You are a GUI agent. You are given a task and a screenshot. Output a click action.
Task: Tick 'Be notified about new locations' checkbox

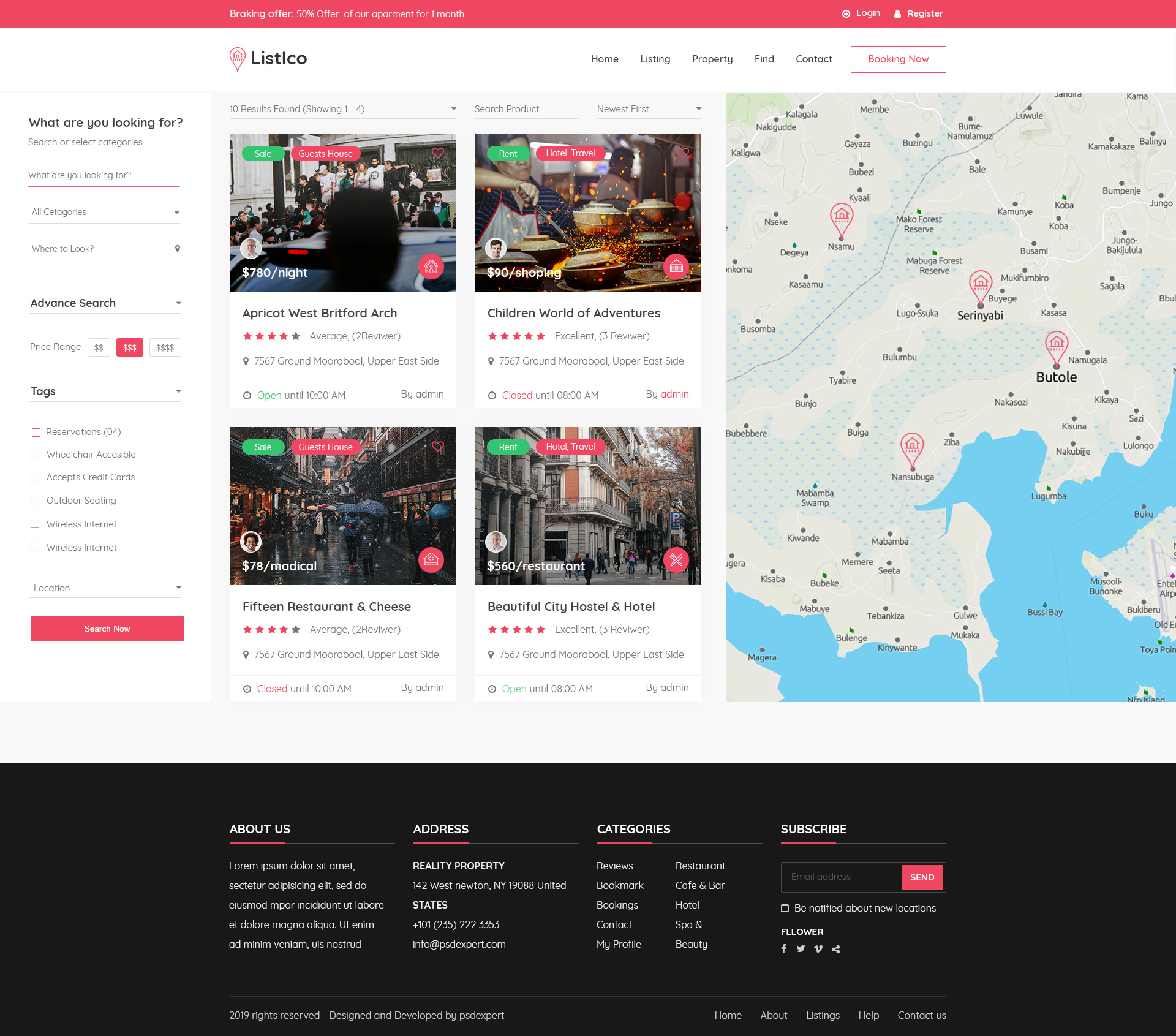coord(785,909)
